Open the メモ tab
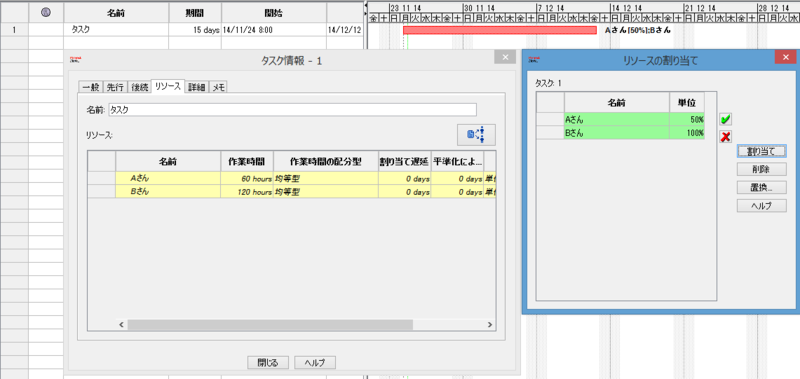This screenshot has height=379, width=800. (218, 87)
